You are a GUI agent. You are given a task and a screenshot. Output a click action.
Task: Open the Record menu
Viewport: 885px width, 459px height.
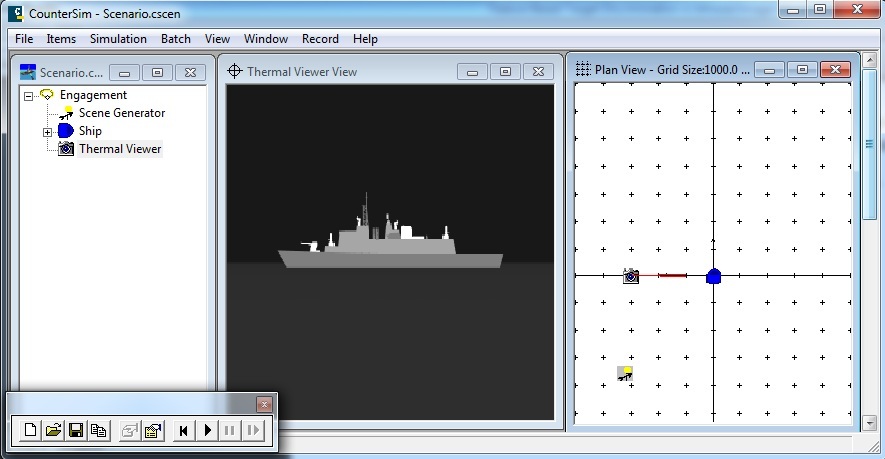click(x=320, y=39)
